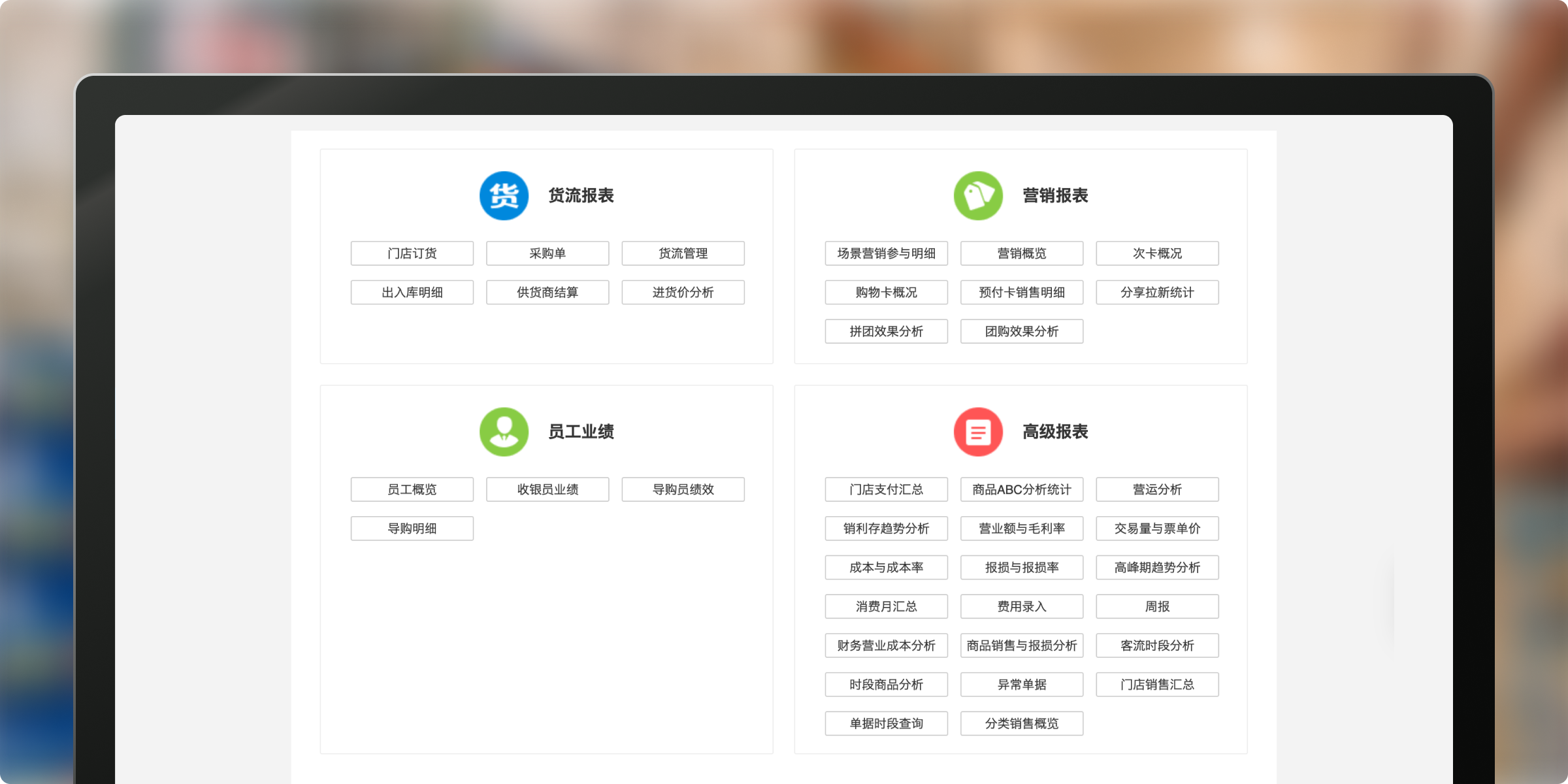The width and height of the screenshot is (1568, 784).
Task: Open 进货价分析 report
Action: pyautogui.click(x=683, y=292)
